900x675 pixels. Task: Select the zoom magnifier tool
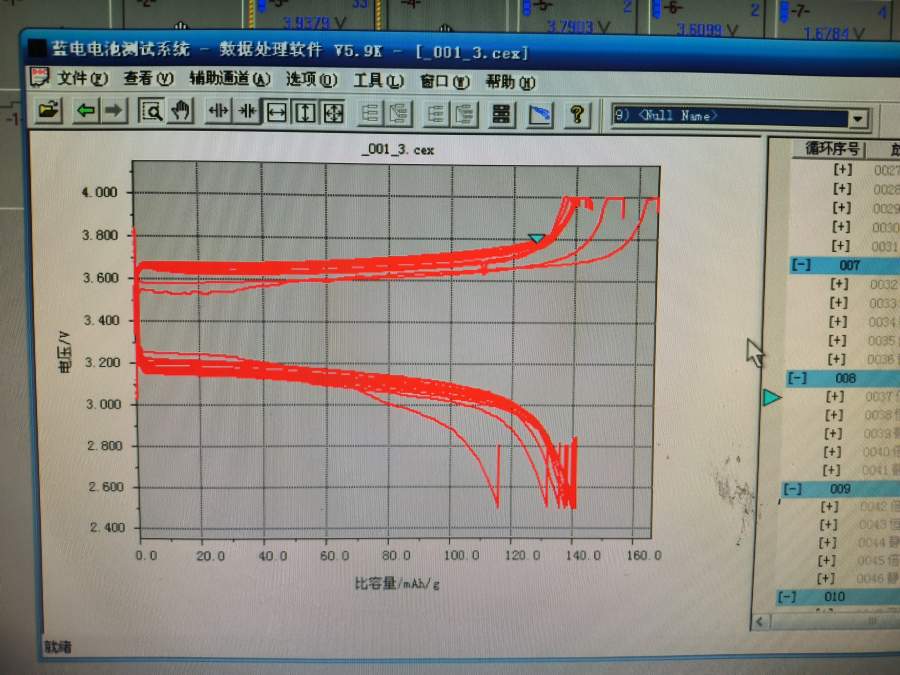coord(152,111)
